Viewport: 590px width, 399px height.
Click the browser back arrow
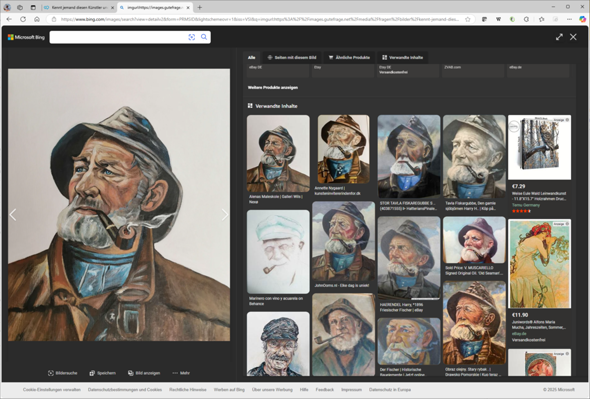click(x=9, y=19)
